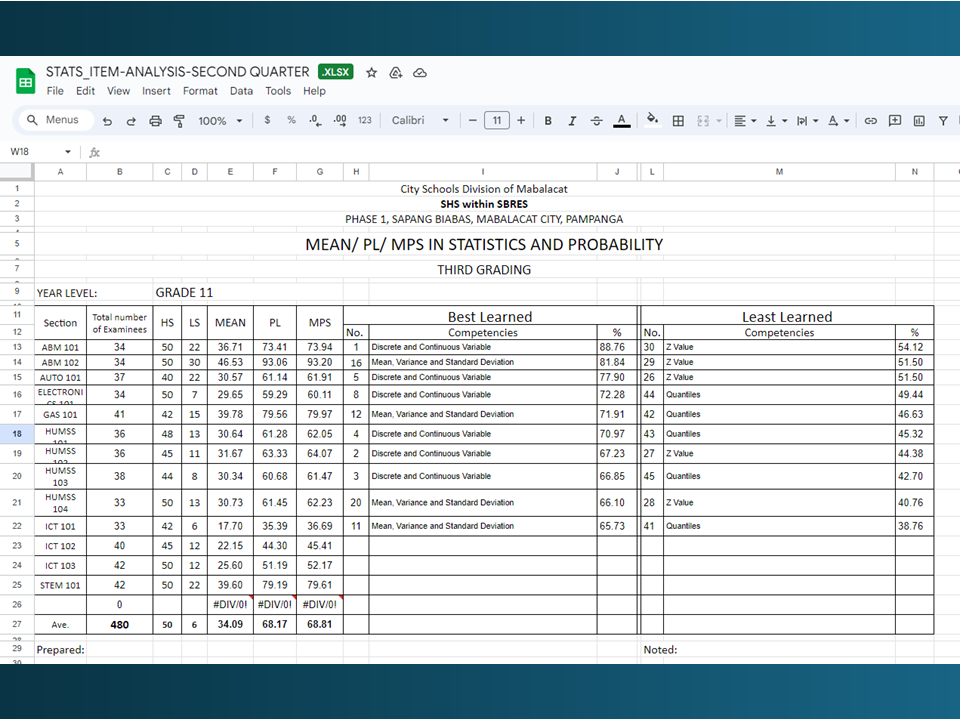This screenshot has width=960, height=720.
Task: Select the Paint format roller tool
Action: tap(179, 121)
